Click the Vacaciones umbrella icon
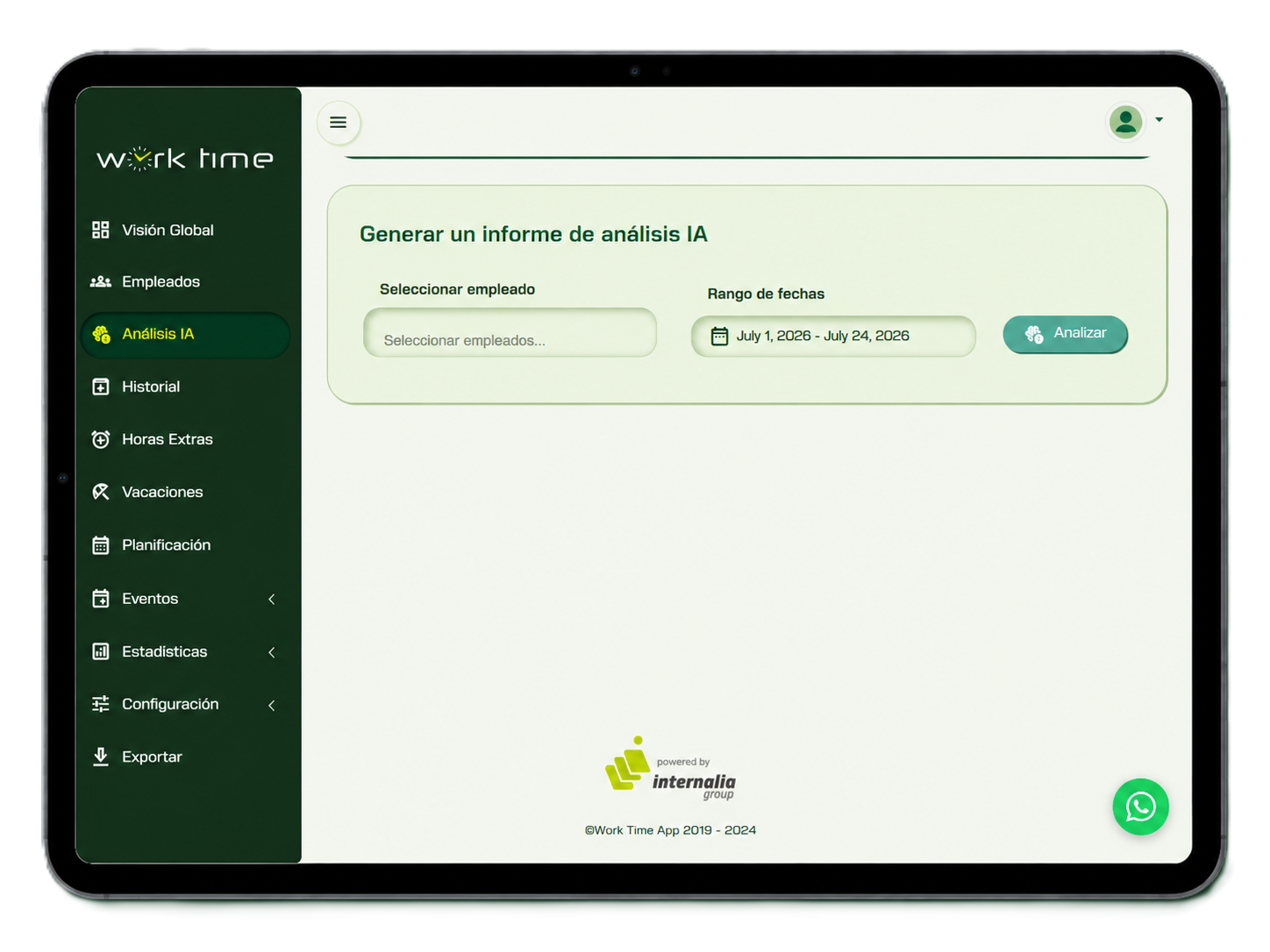Viewport: 1270px width, 952px height. 101,492
